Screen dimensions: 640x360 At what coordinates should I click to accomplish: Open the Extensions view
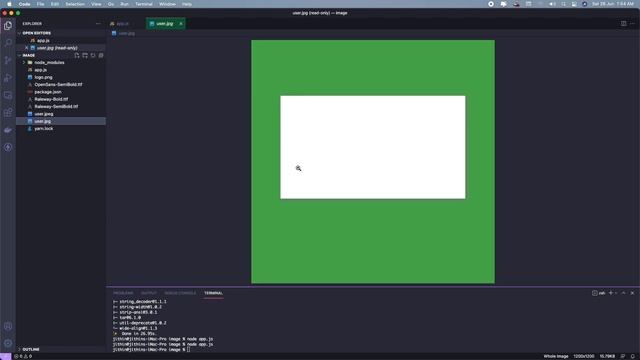coord(8,113)
